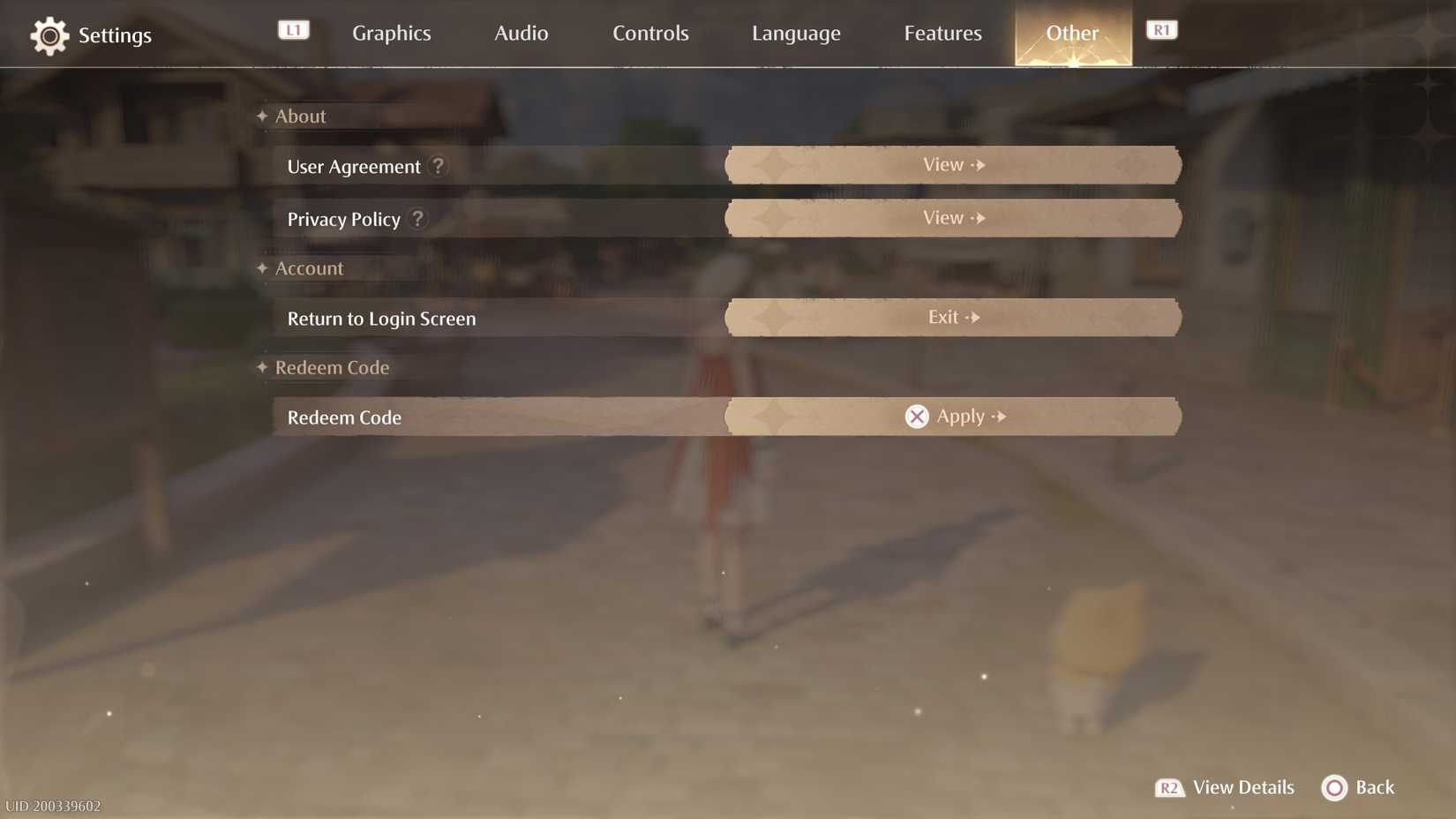Click the User Agreement help question mark
Viewport: 1456px width, 819px height.
coord(438,166)
